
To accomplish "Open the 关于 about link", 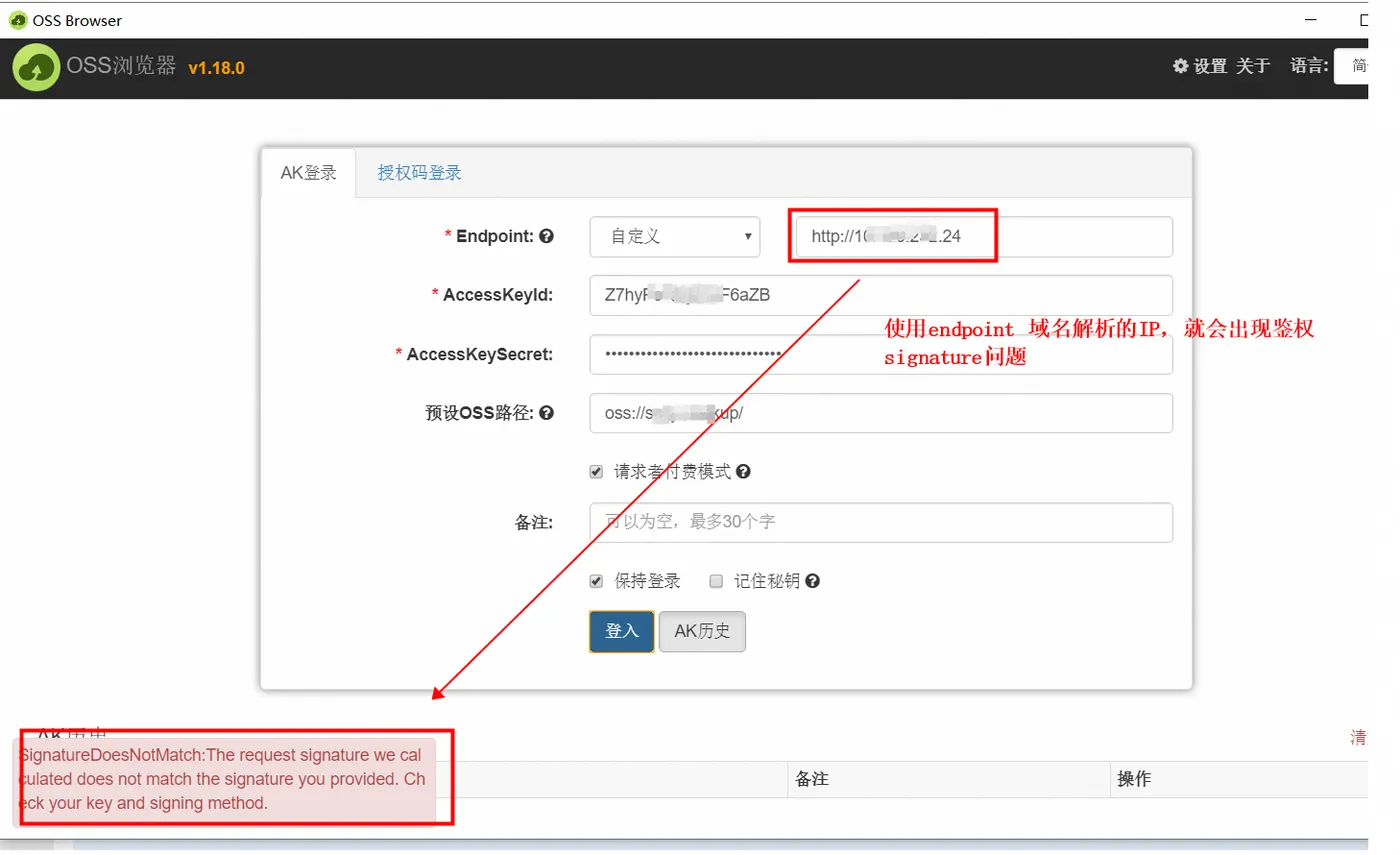I will pyautogui.click(x=1253, y=66).
